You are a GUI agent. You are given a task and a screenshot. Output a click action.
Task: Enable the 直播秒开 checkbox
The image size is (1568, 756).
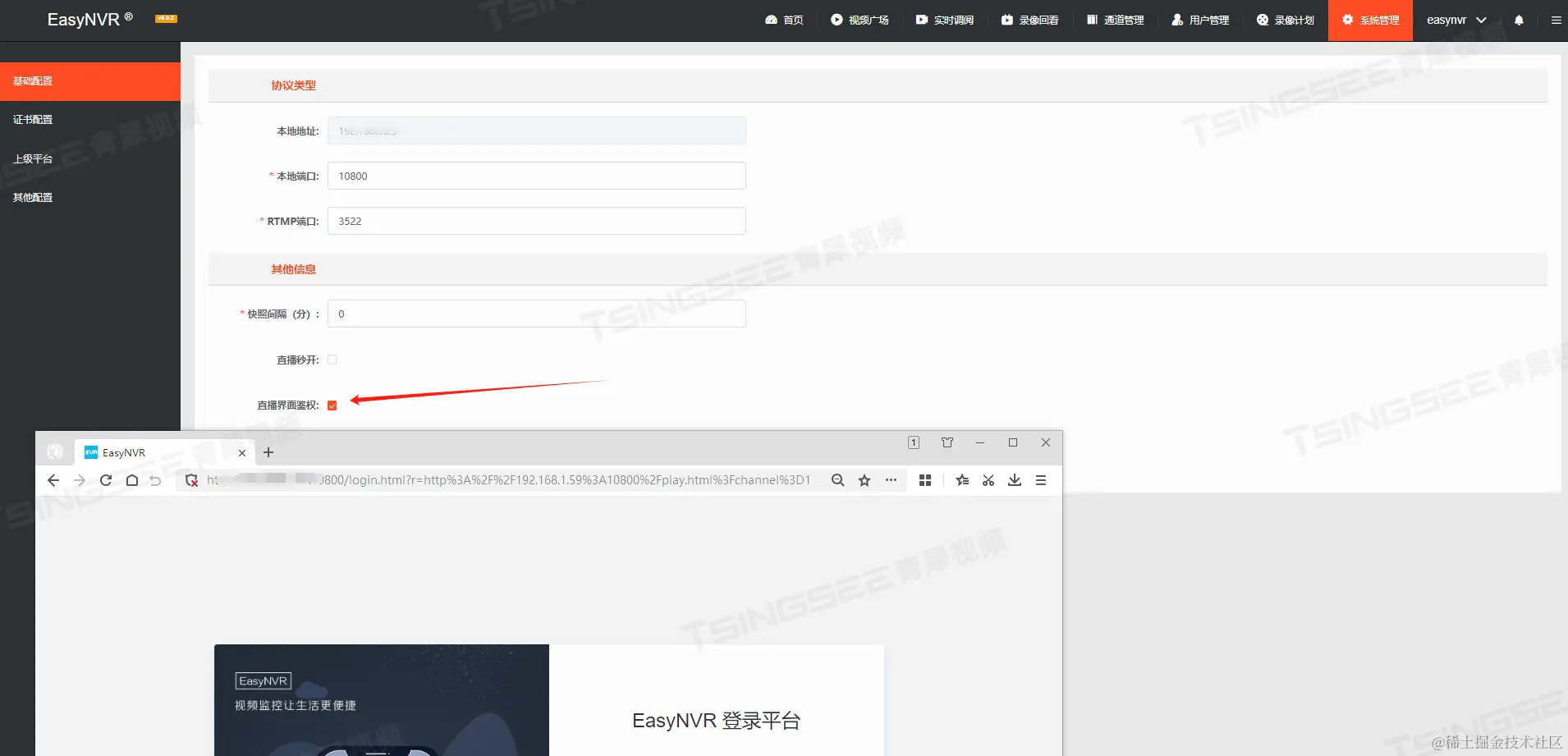[332, 360]
